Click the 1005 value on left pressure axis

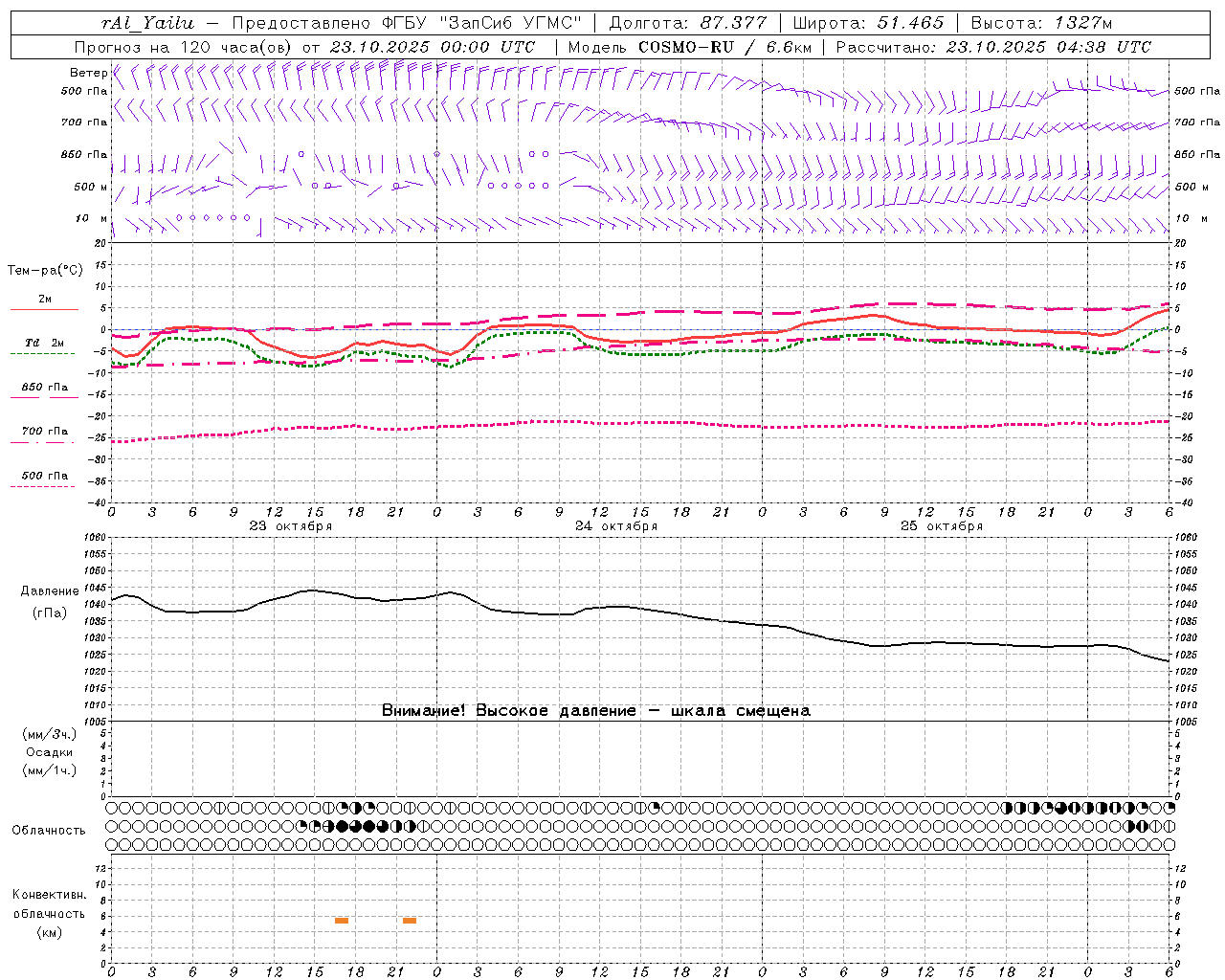pos(94,722)
